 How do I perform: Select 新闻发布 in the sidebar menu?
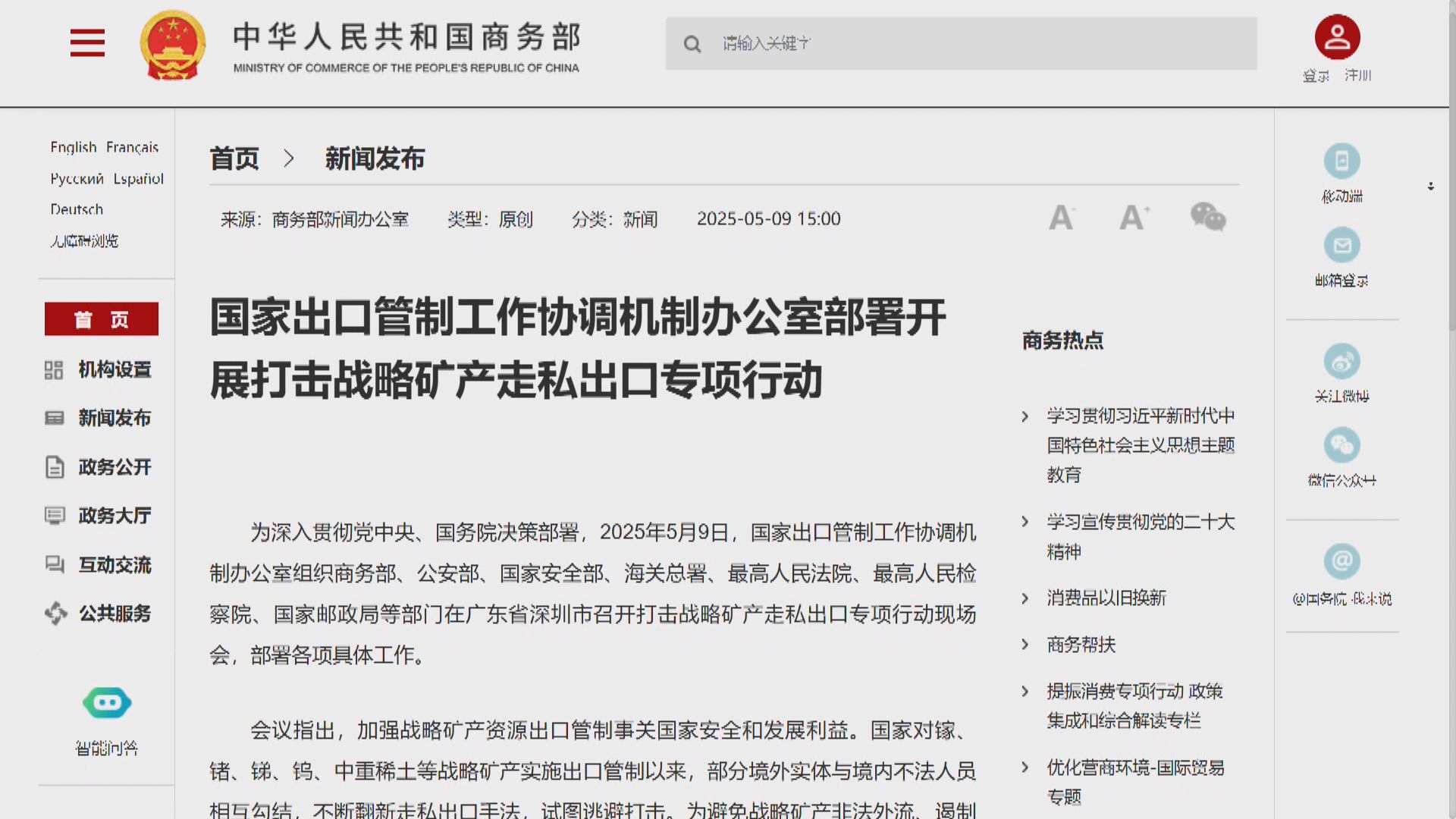click(x=114, y=419)
